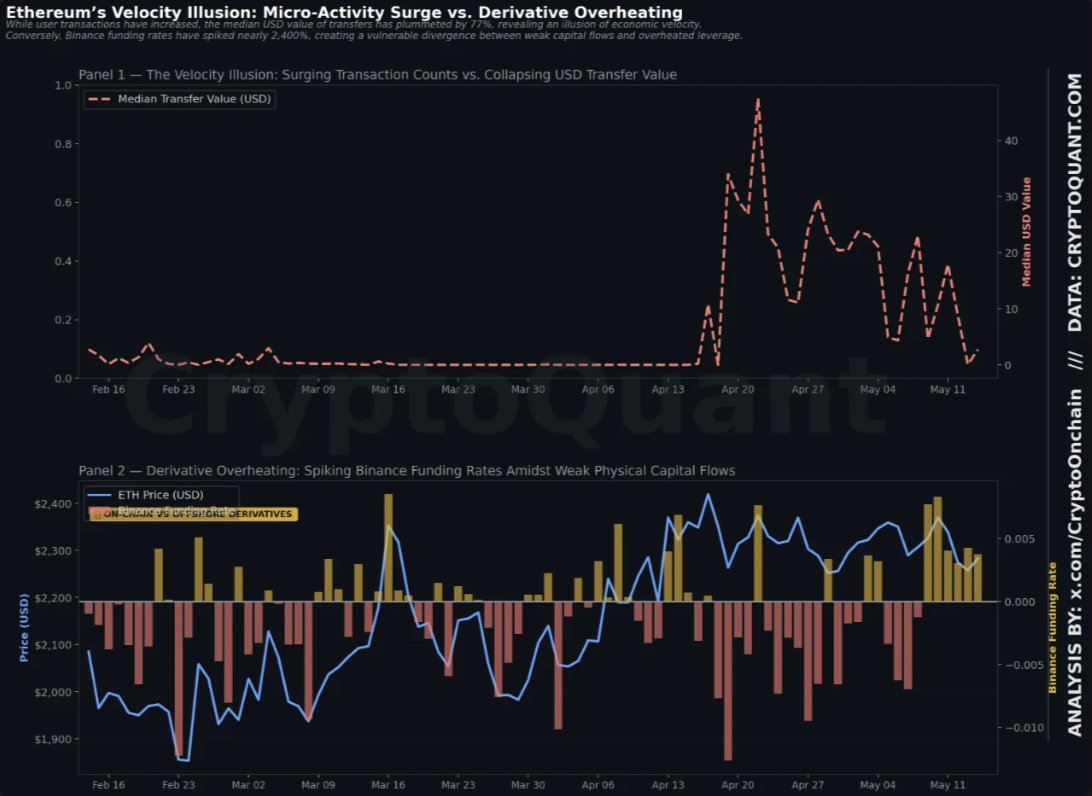Click the 'Apr 20' date under Panel 1

click(x=738, y=389)
